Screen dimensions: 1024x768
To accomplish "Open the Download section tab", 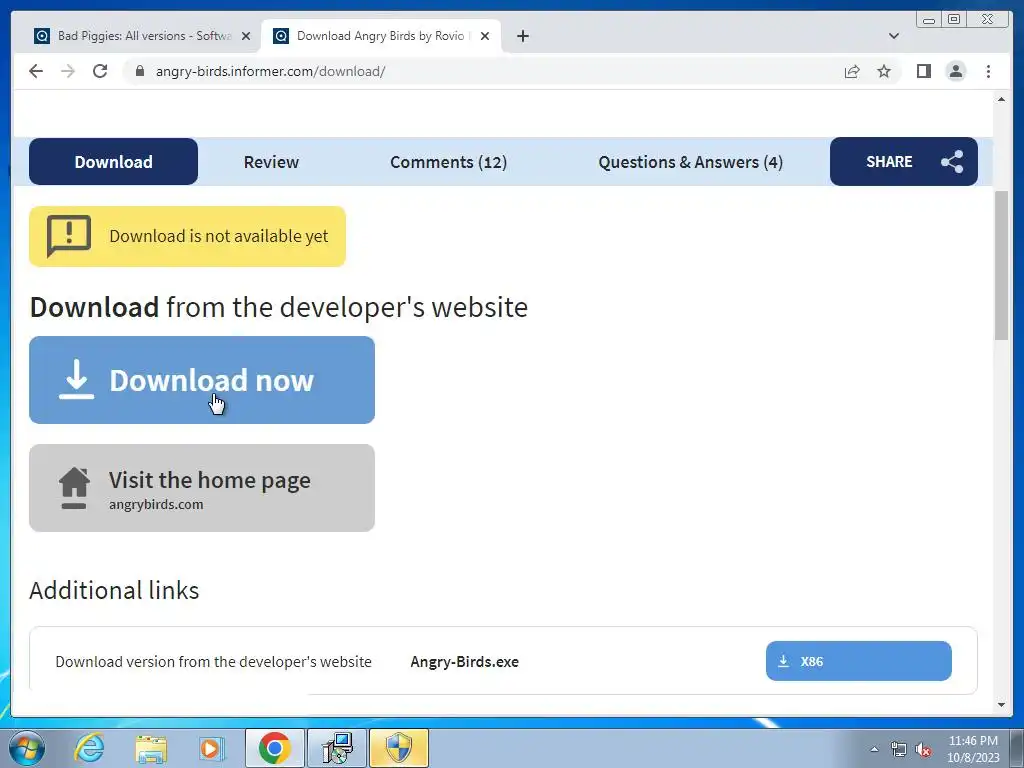I will pos(113,161).
